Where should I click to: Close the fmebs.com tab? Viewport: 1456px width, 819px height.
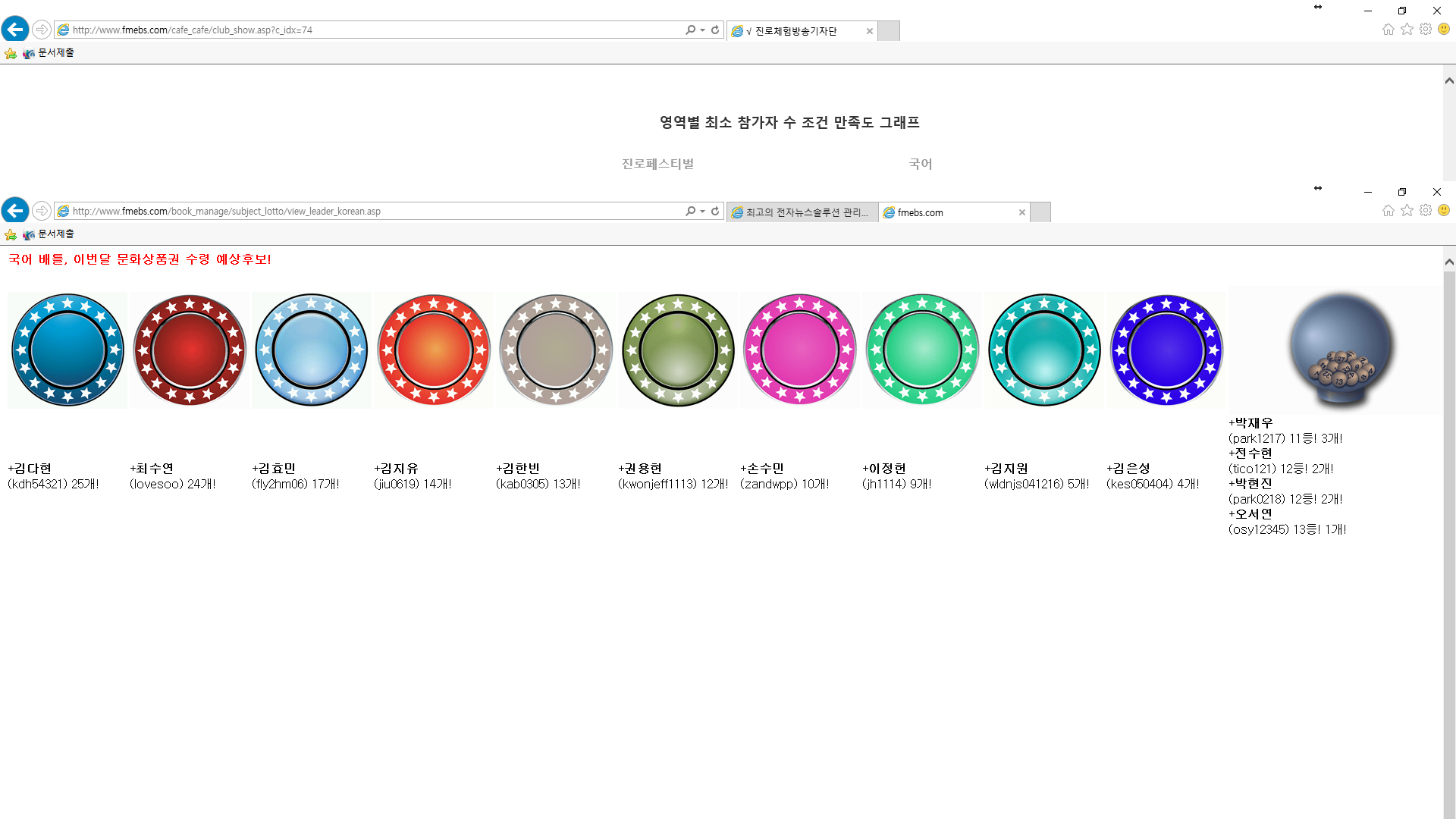[x=1022, y=212]
